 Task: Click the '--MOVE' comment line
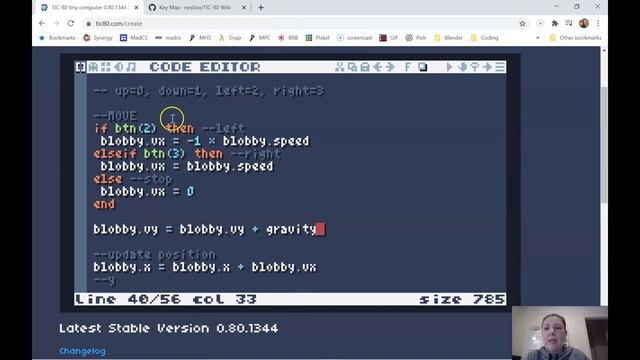tap(115, 116)
